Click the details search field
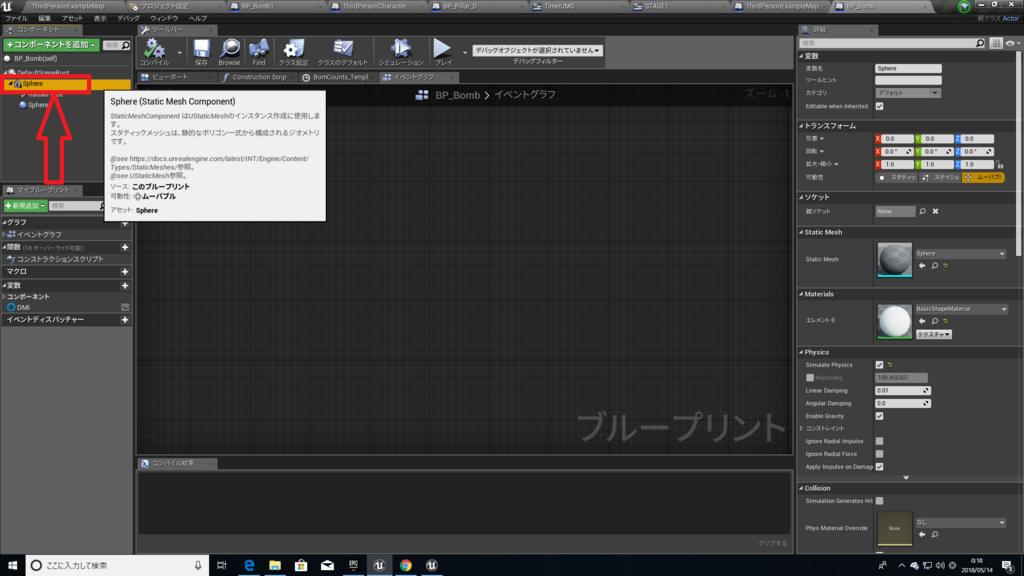Viewport: 1024px width, 576px height. coord(893,43)
